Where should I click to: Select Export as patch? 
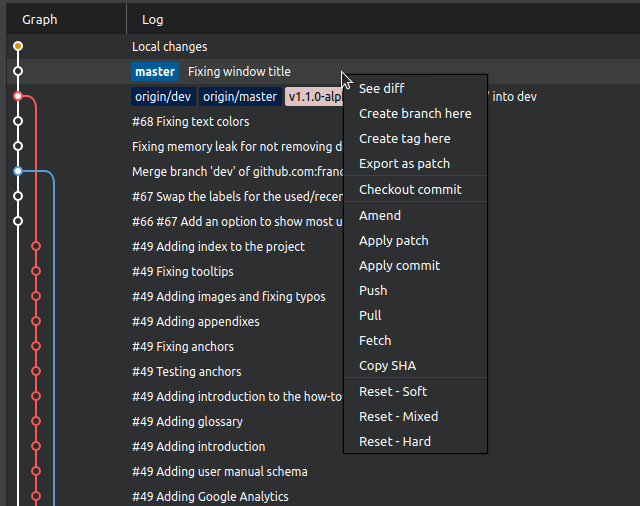coord(416,164)
